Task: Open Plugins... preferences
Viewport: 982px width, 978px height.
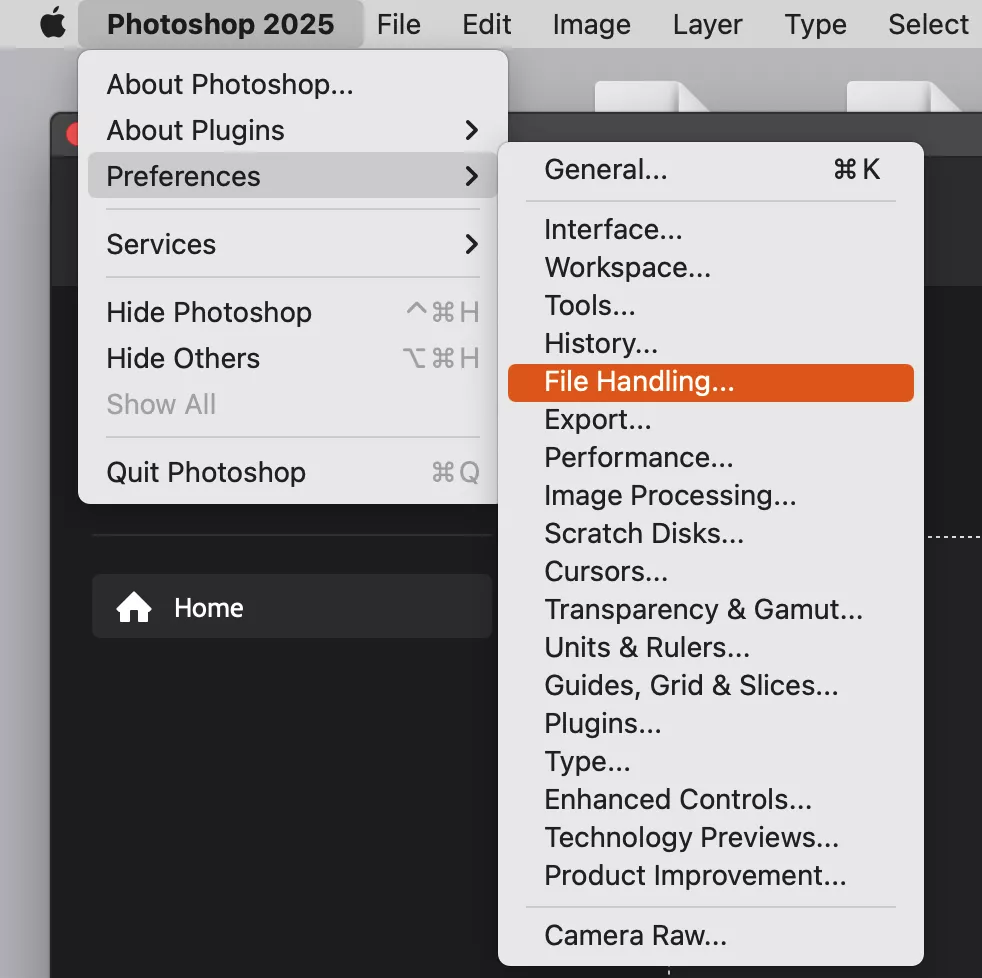Action: (711, 723)
